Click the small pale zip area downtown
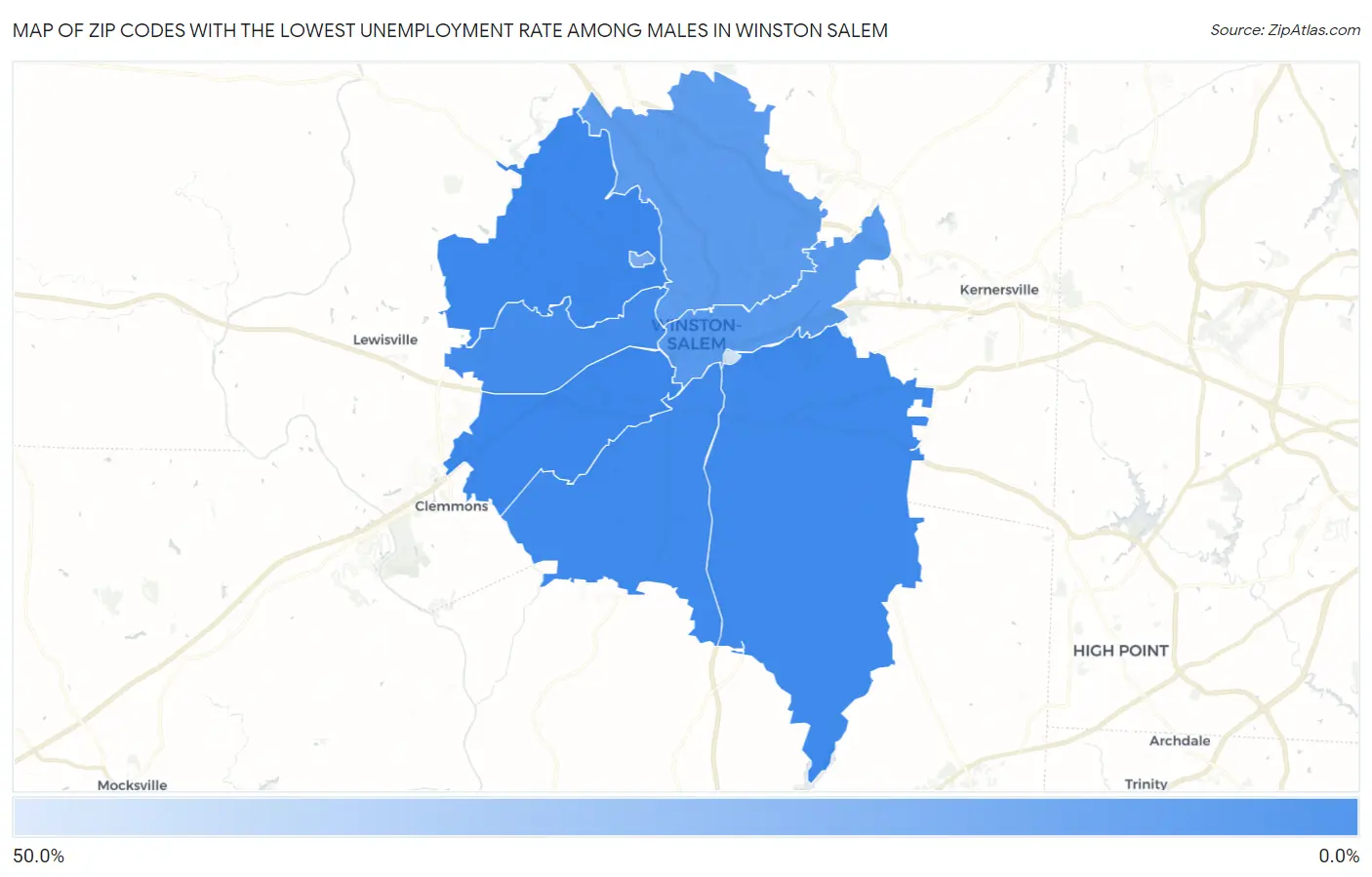Screen dimensions: 1372x877 tap(731, 357)
